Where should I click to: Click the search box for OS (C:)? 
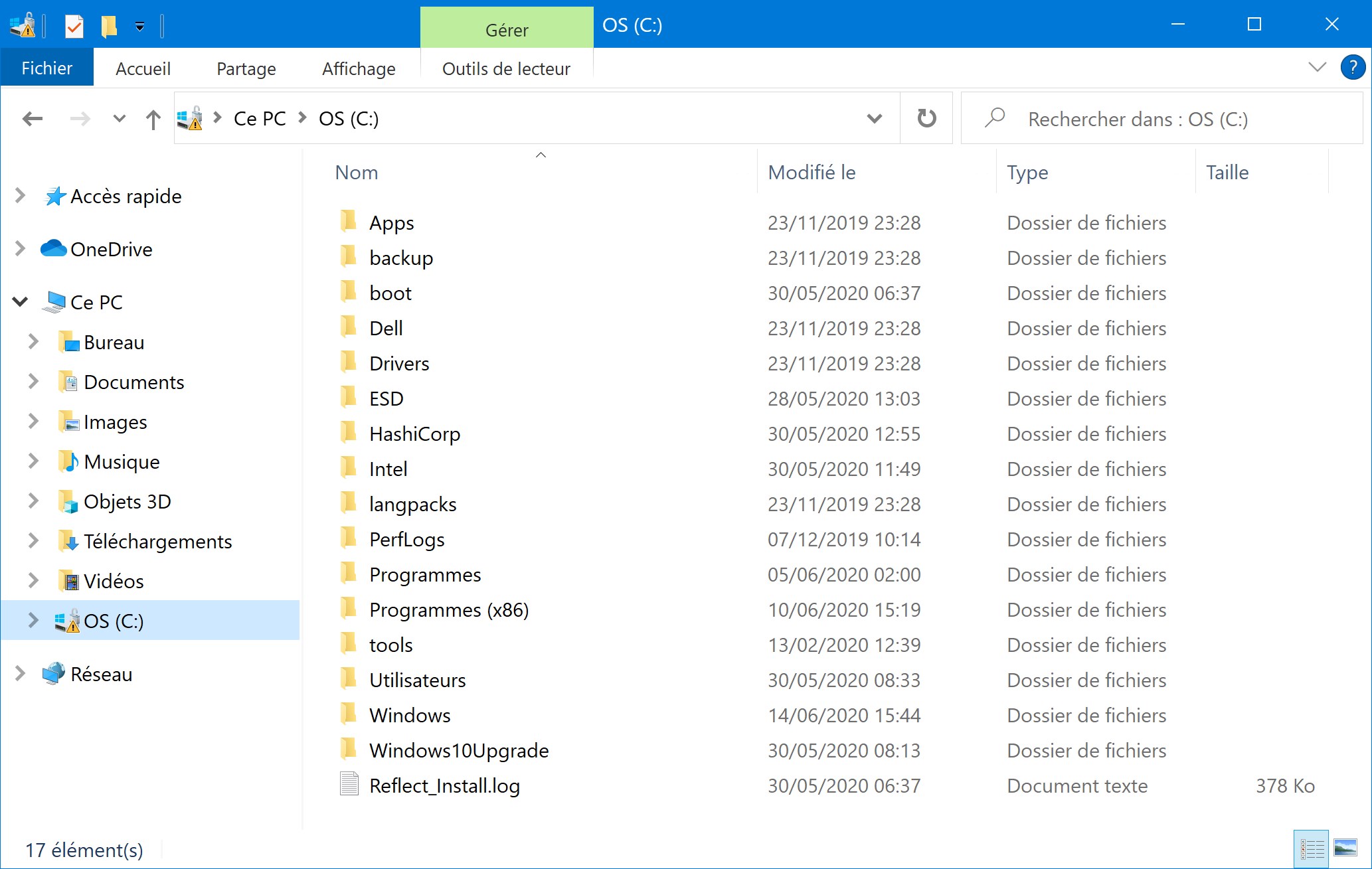(1162, 119)
